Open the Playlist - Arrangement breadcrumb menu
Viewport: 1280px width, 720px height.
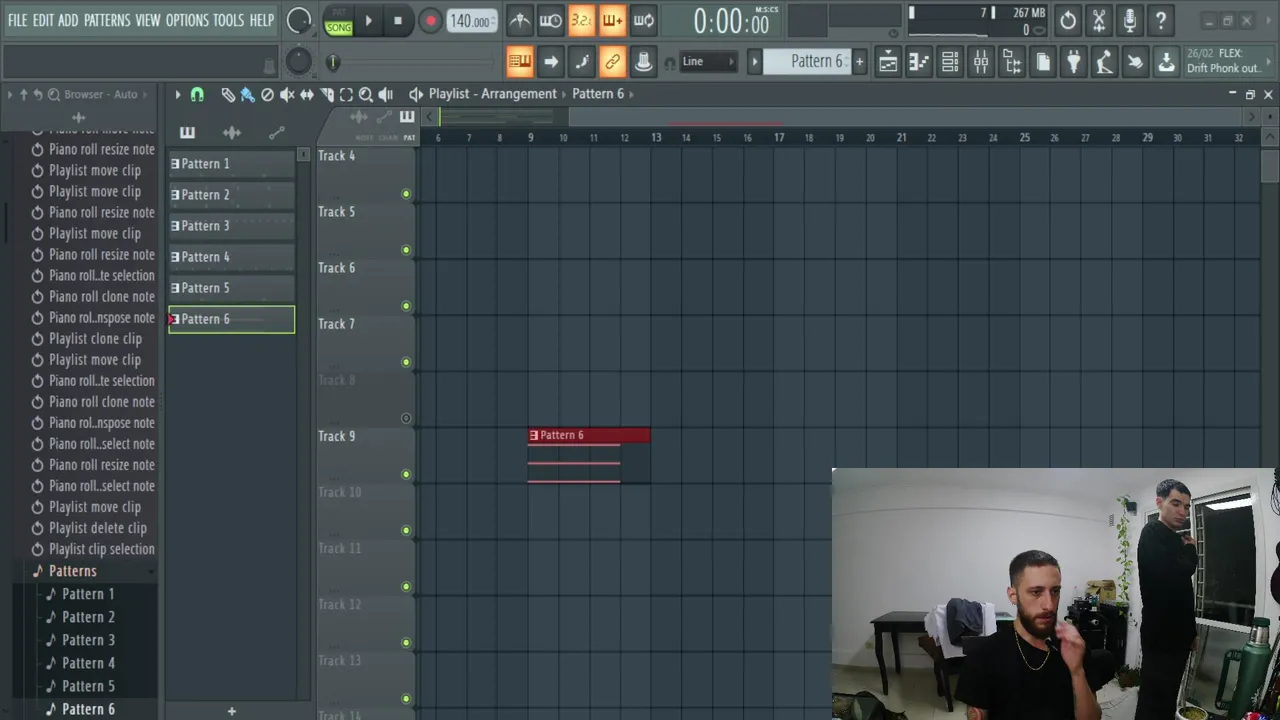492,93
